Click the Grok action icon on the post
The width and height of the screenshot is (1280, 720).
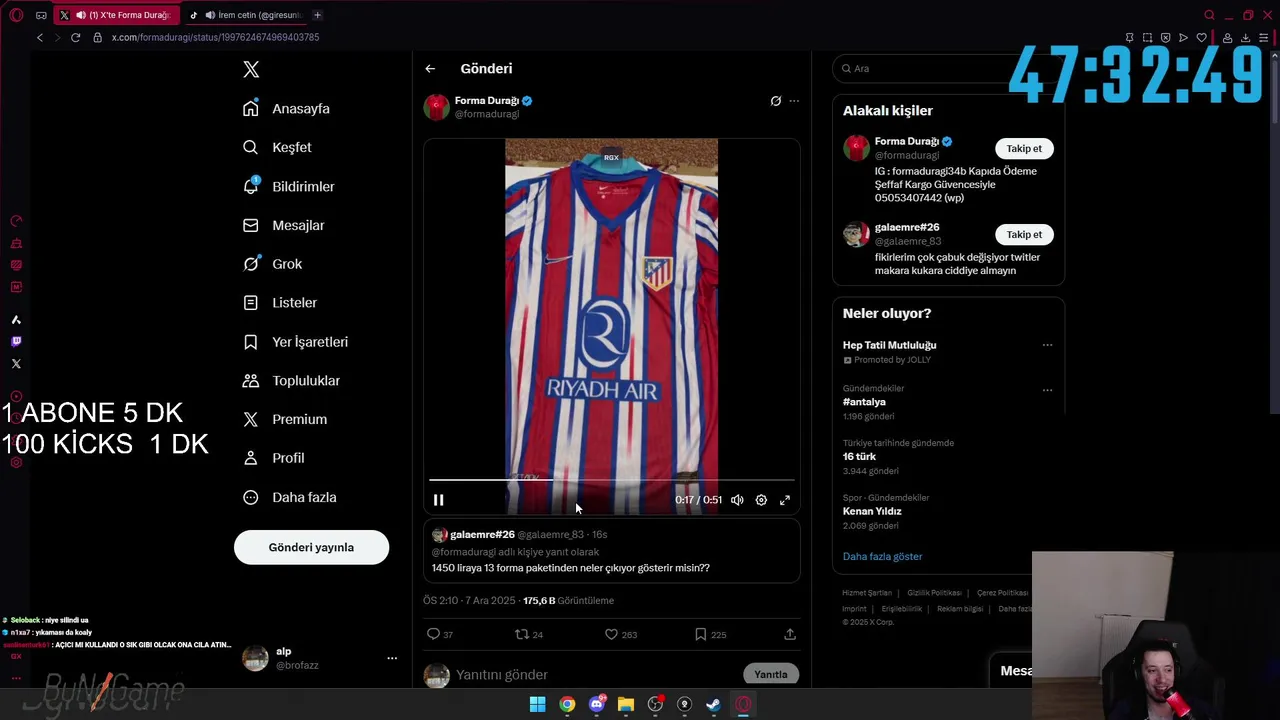tap(775, 101)
